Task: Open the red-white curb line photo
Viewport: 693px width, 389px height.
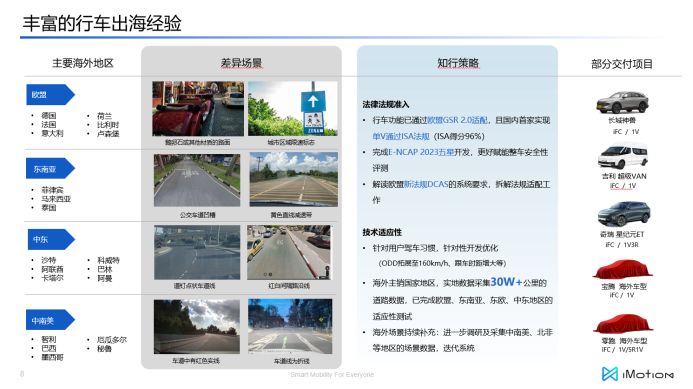Action: tap(289, 252)
